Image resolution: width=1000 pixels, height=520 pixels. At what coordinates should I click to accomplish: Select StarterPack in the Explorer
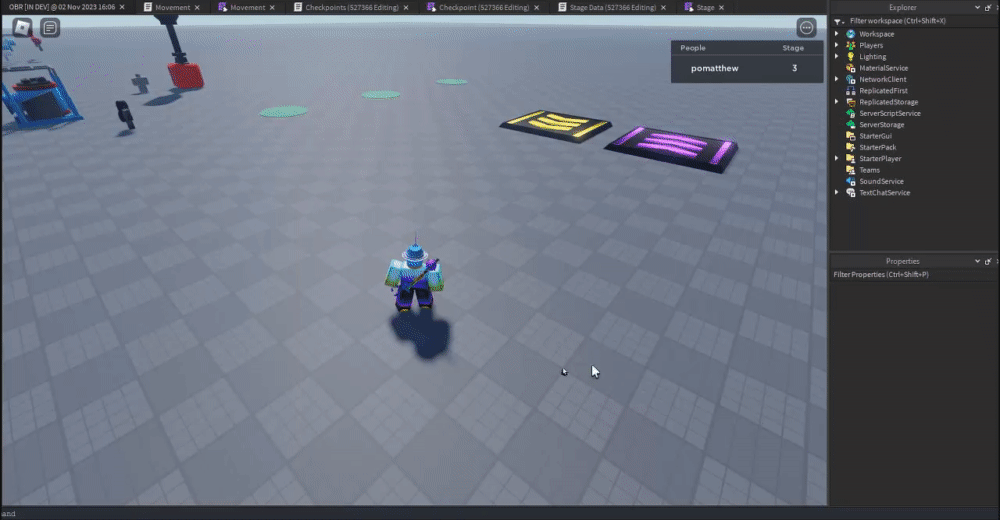[x=878, y=147]
